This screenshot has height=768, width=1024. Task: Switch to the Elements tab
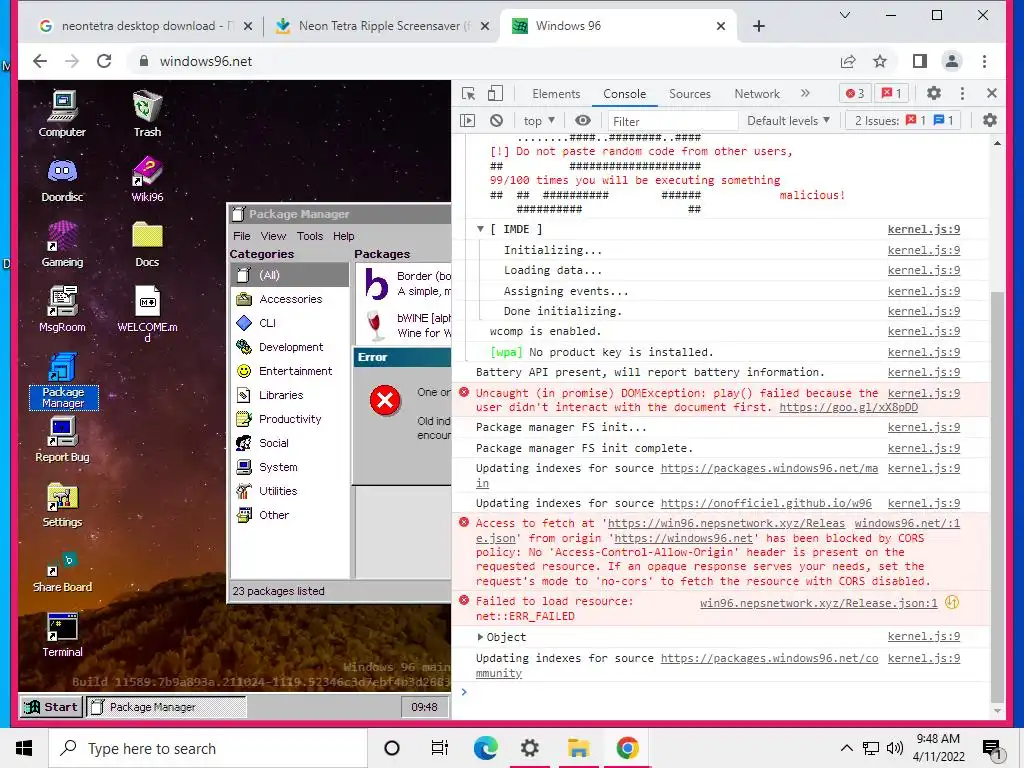coord(556,93)
